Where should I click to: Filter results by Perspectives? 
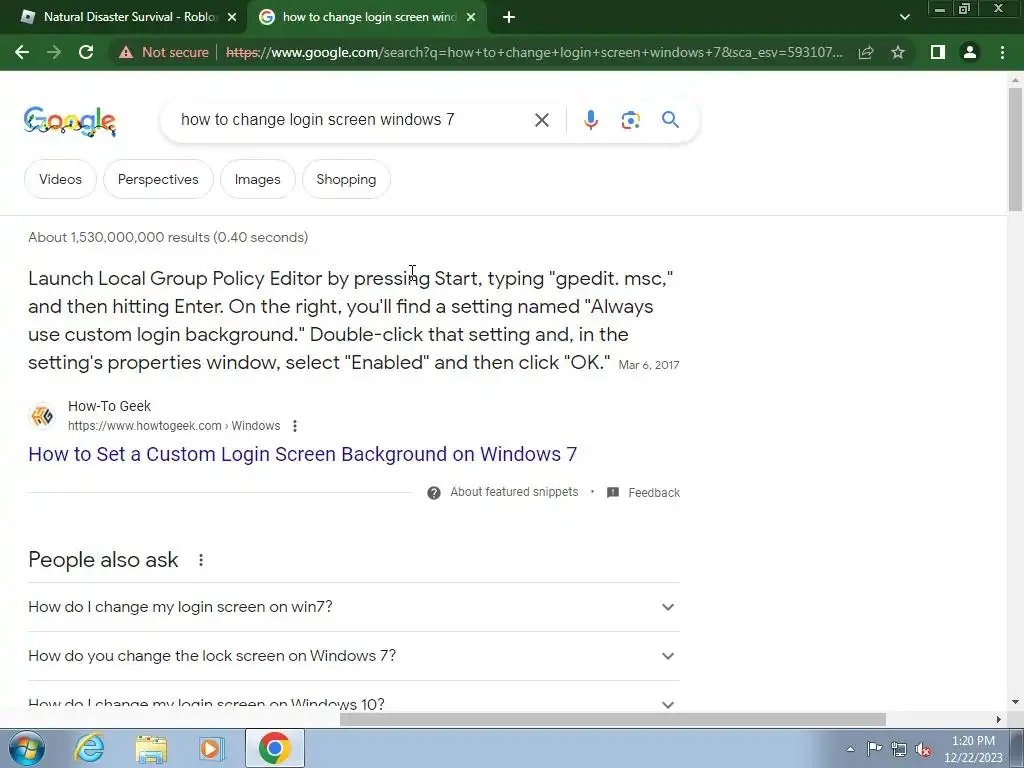click(x=158, y=179)
